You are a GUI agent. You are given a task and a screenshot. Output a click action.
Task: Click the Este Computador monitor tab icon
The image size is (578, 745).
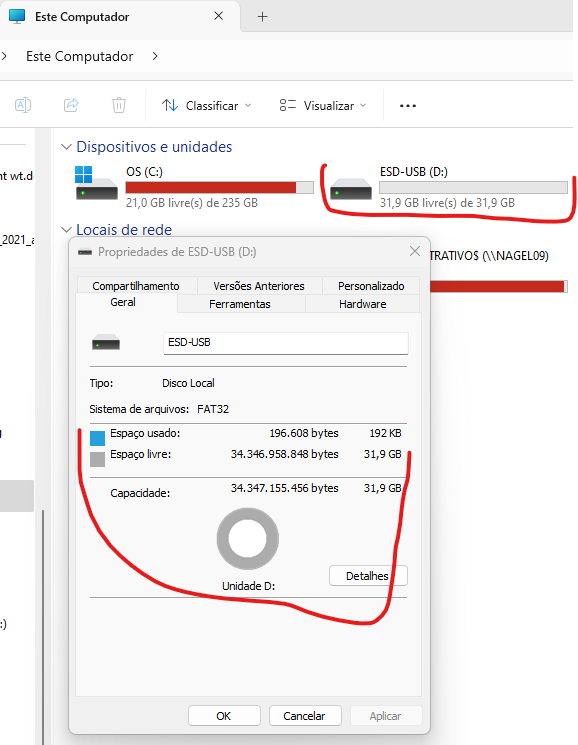[x=17, y=16]
